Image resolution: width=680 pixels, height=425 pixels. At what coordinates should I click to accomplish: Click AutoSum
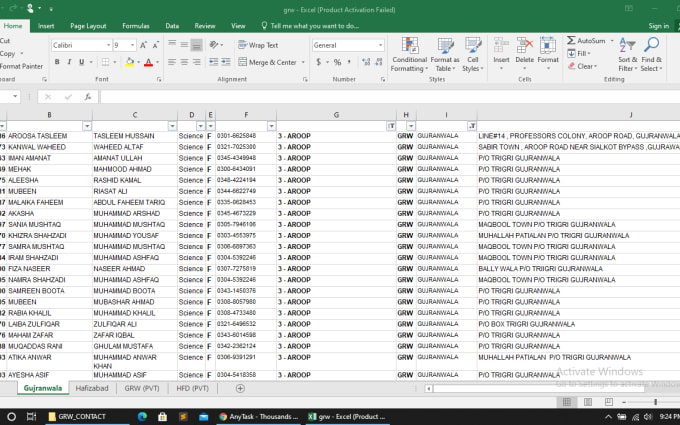pos(586,40)
